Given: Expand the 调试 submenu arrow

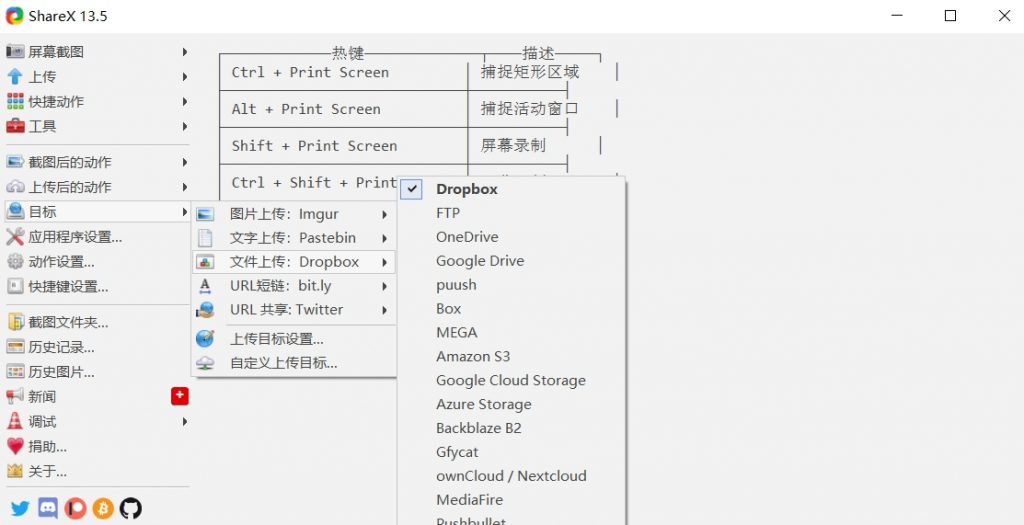Looking at the screenshot, I should click(185, 421).
